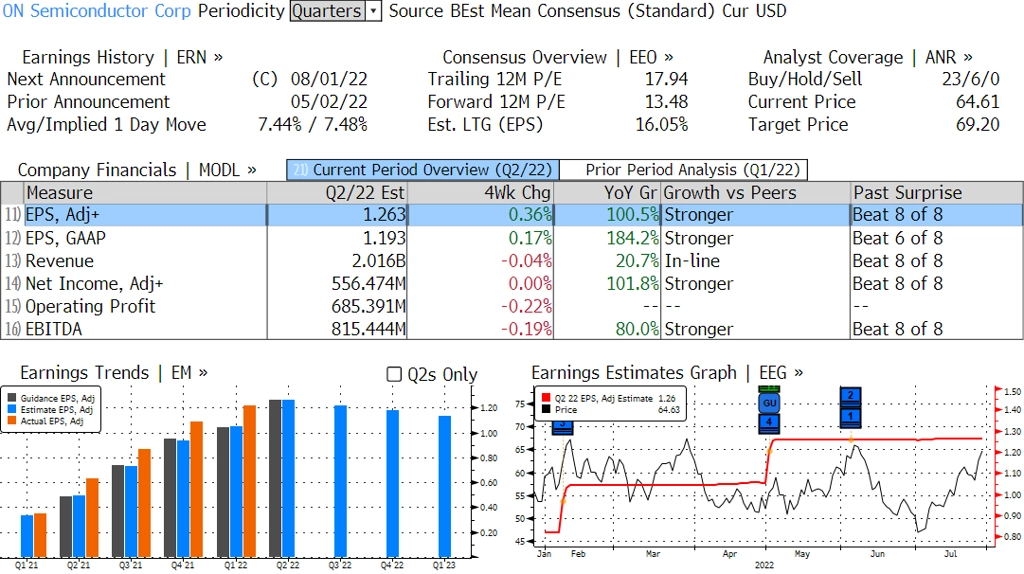Select event marker 2 on the estimates graph
Viewport: 1024px width, 574px height.
click(x=850, y=396)
